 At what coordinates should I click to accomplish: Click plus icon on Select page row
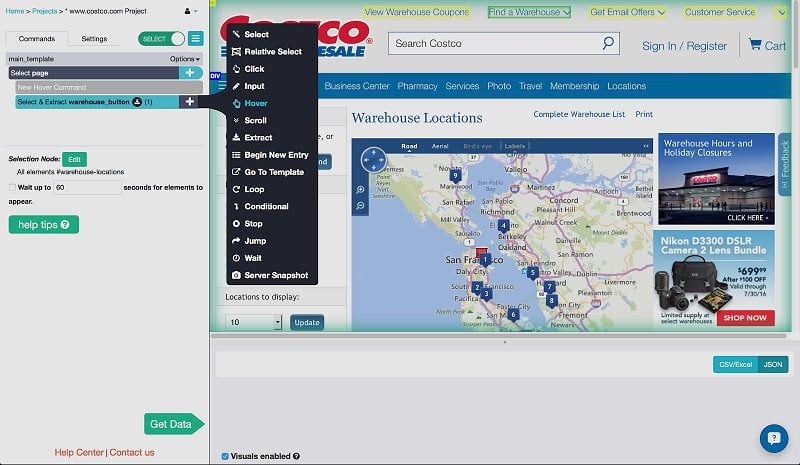(x=190, y=73)
